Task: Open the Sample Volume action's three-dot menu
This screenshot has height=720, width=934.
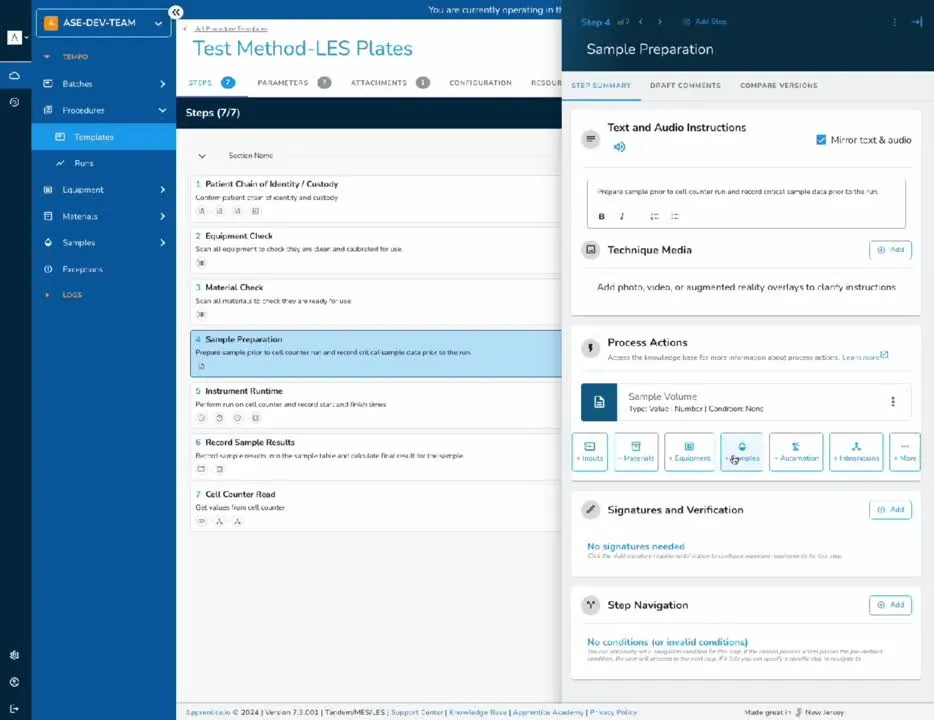Action: (892, 401)
